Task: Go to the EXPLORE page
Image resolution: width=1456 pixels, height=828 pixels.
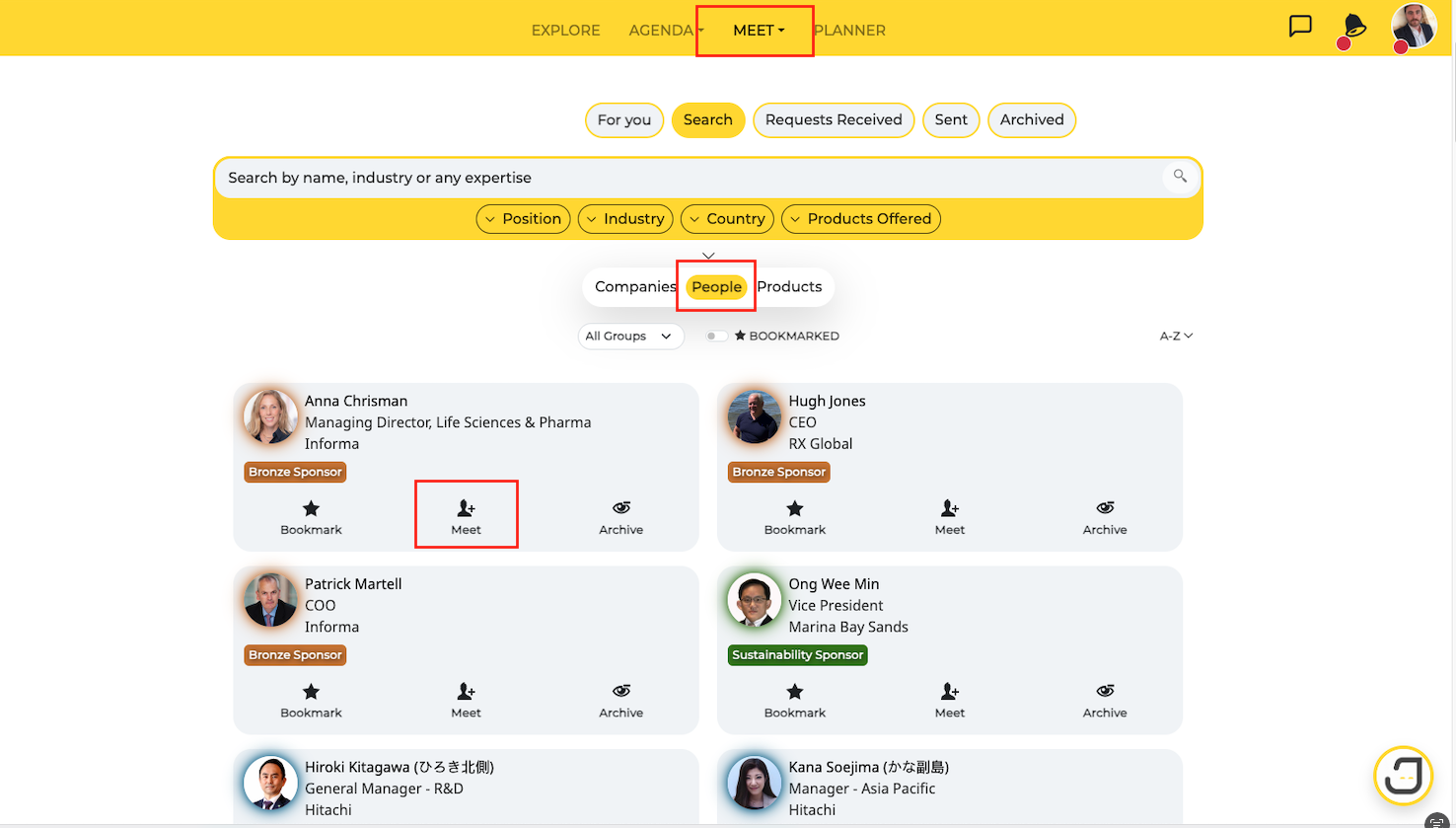Action: [565, 31]
